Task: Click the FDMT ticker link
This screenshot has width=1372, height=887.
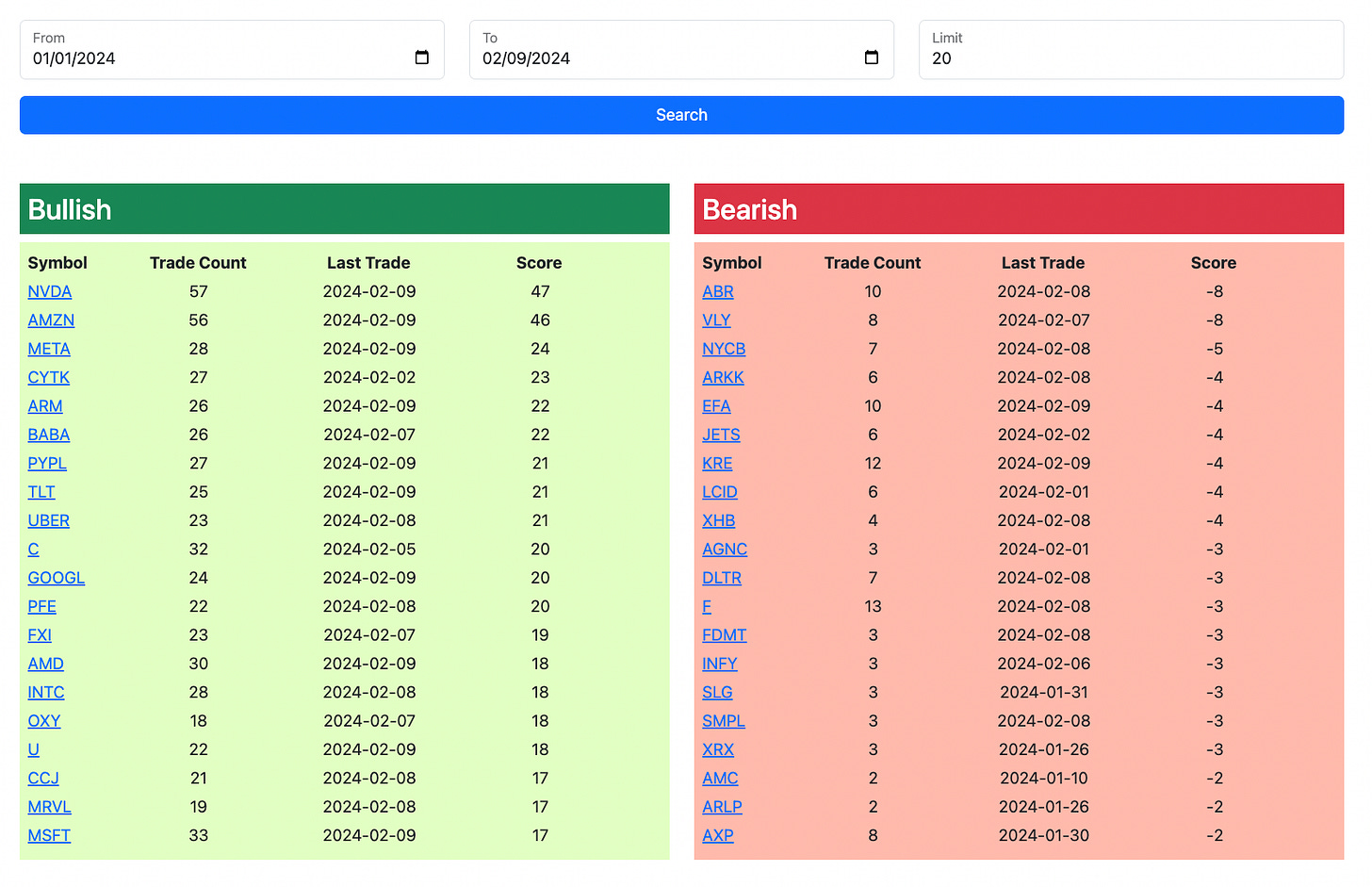Action: 725,635
